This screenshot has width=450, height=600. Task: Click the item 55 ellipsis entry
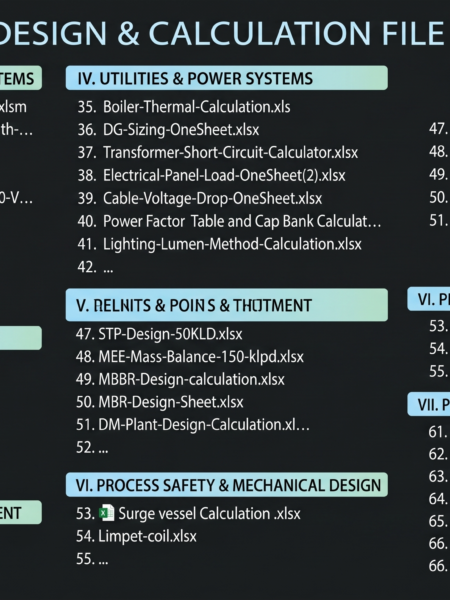coord(92,559)
